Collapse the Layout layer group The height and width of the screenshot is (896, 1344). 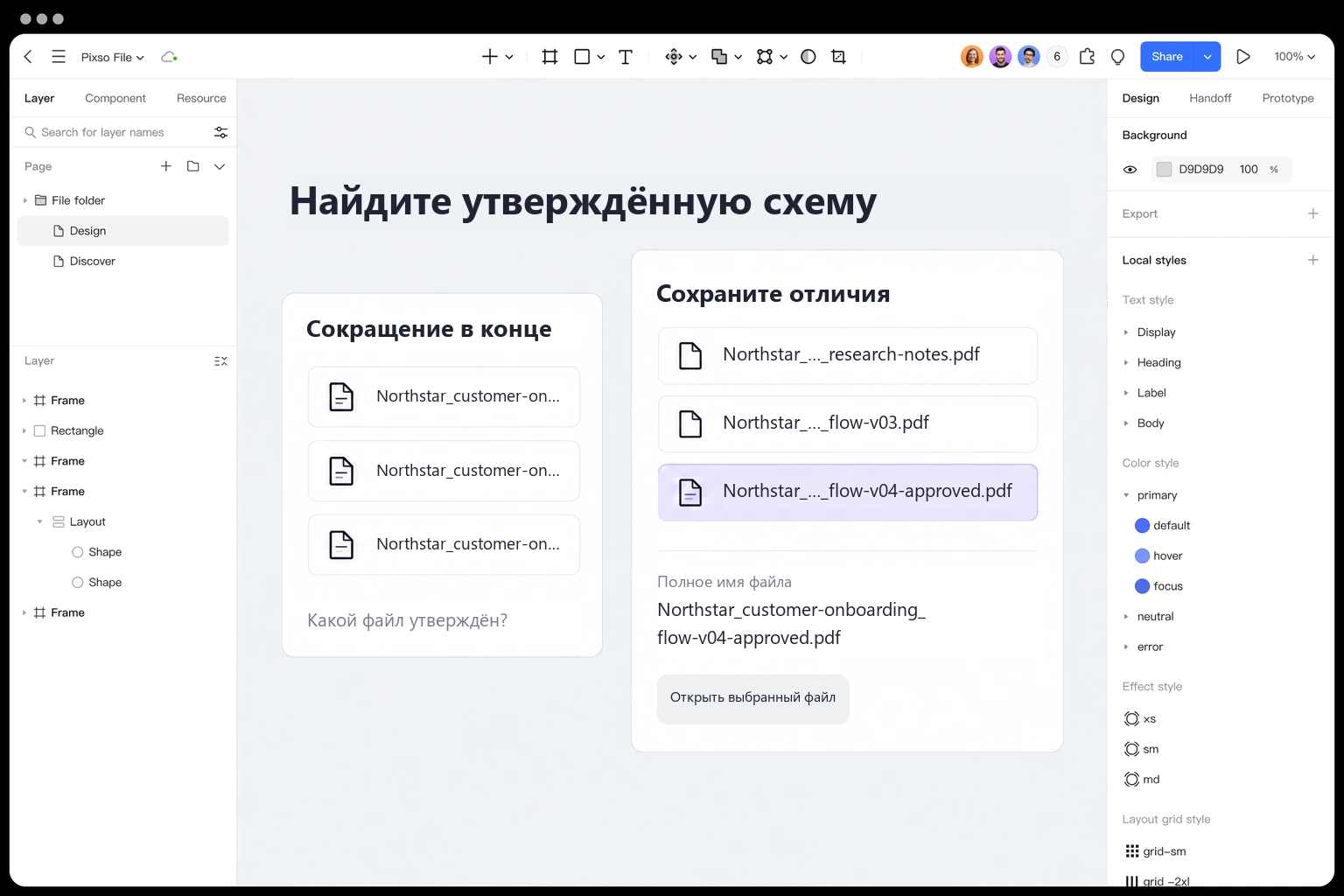point(39,521)
